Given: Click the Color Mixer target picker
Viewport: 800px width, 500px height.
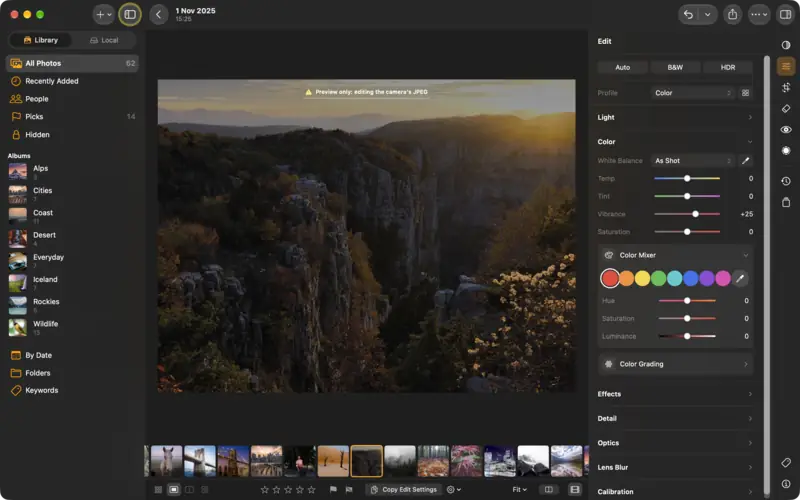Looking at the screenshot, I should [740, 278].
